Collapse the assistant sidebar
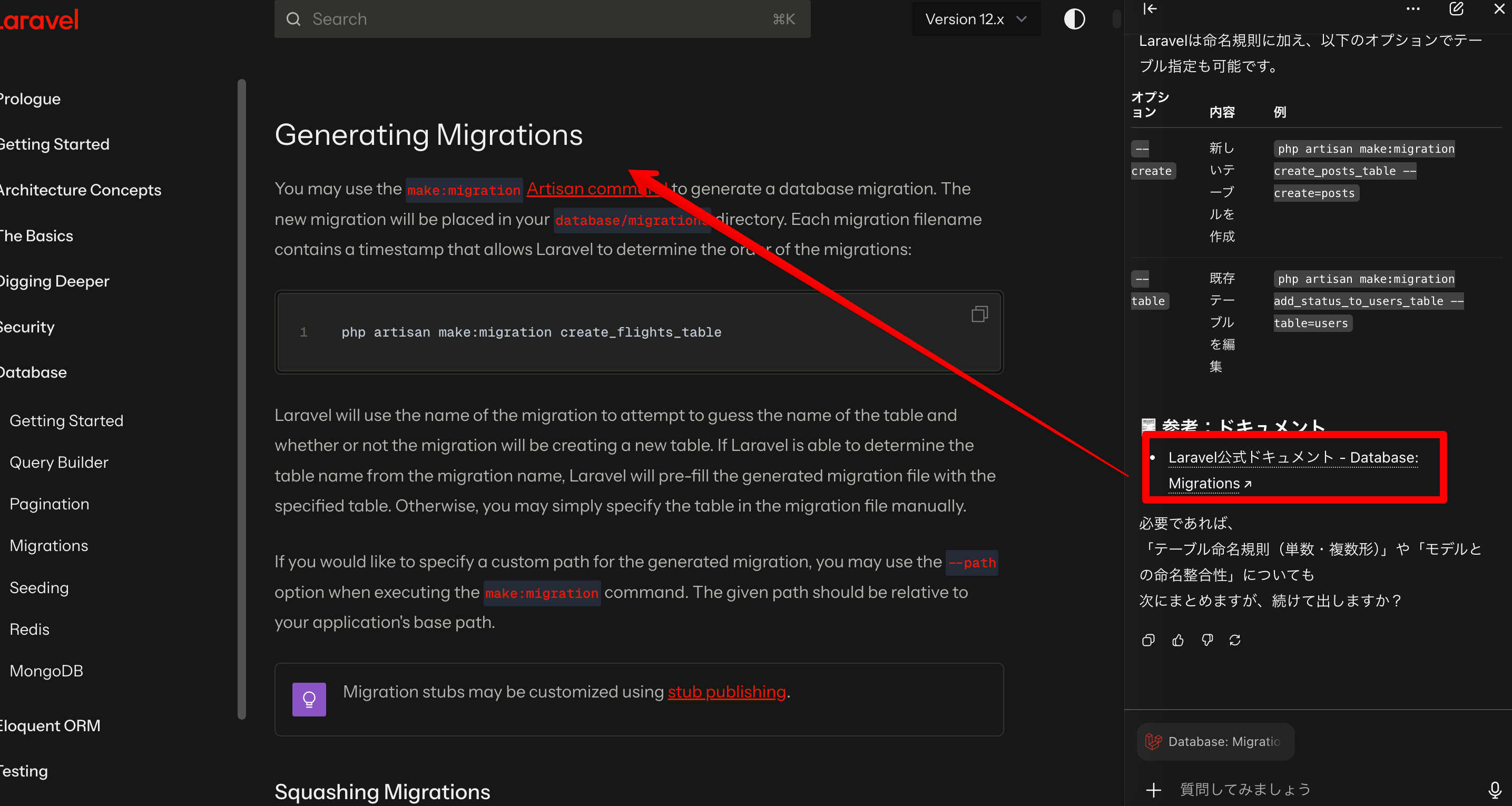Screen dimensions: 1512x806 tap(1150, 9)
